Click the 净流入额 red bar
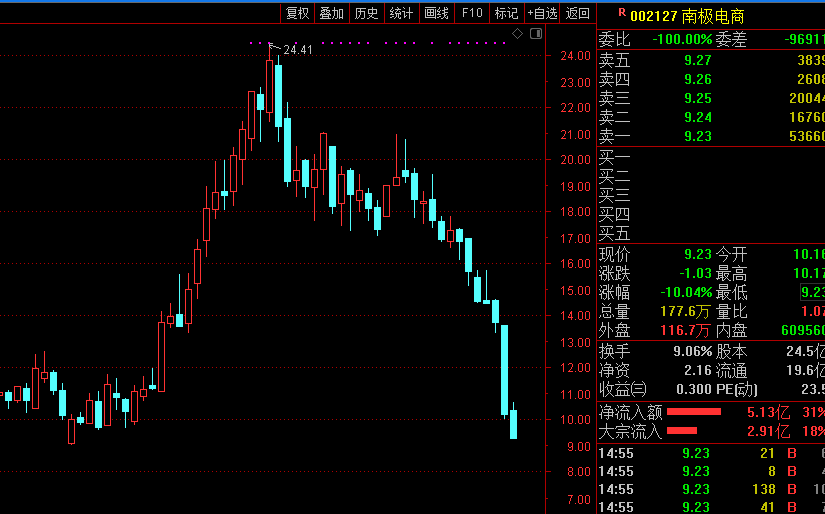 pyautogui.click(x=694, y=411)
